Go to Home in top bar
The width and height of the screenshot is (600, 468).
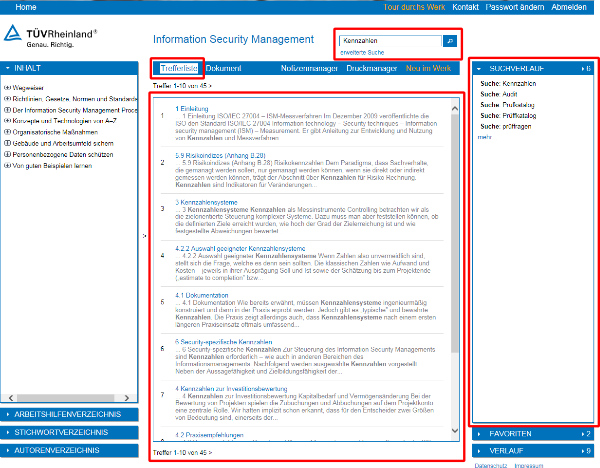click(x=26, y=7)
